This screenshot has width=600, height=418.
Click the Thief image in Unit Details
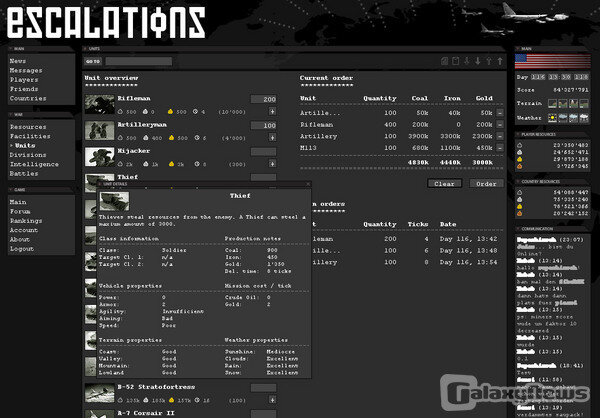coord(114,201)
